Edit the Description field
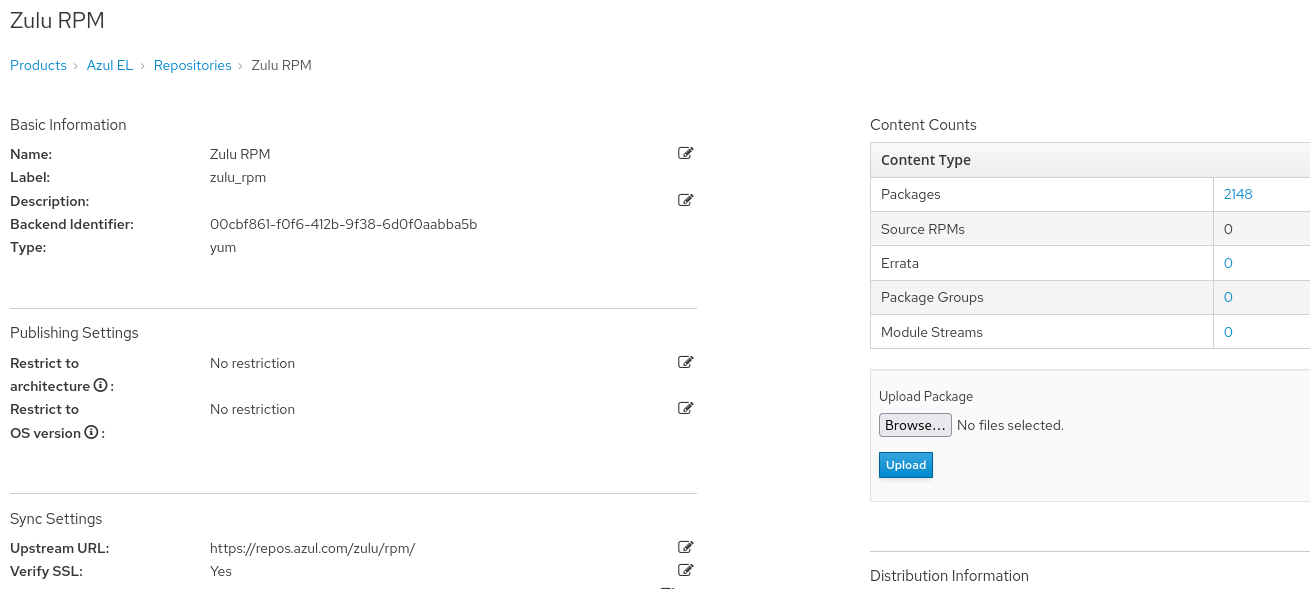This screenshot has height=589, width=1310. click(x=685, y=200)
